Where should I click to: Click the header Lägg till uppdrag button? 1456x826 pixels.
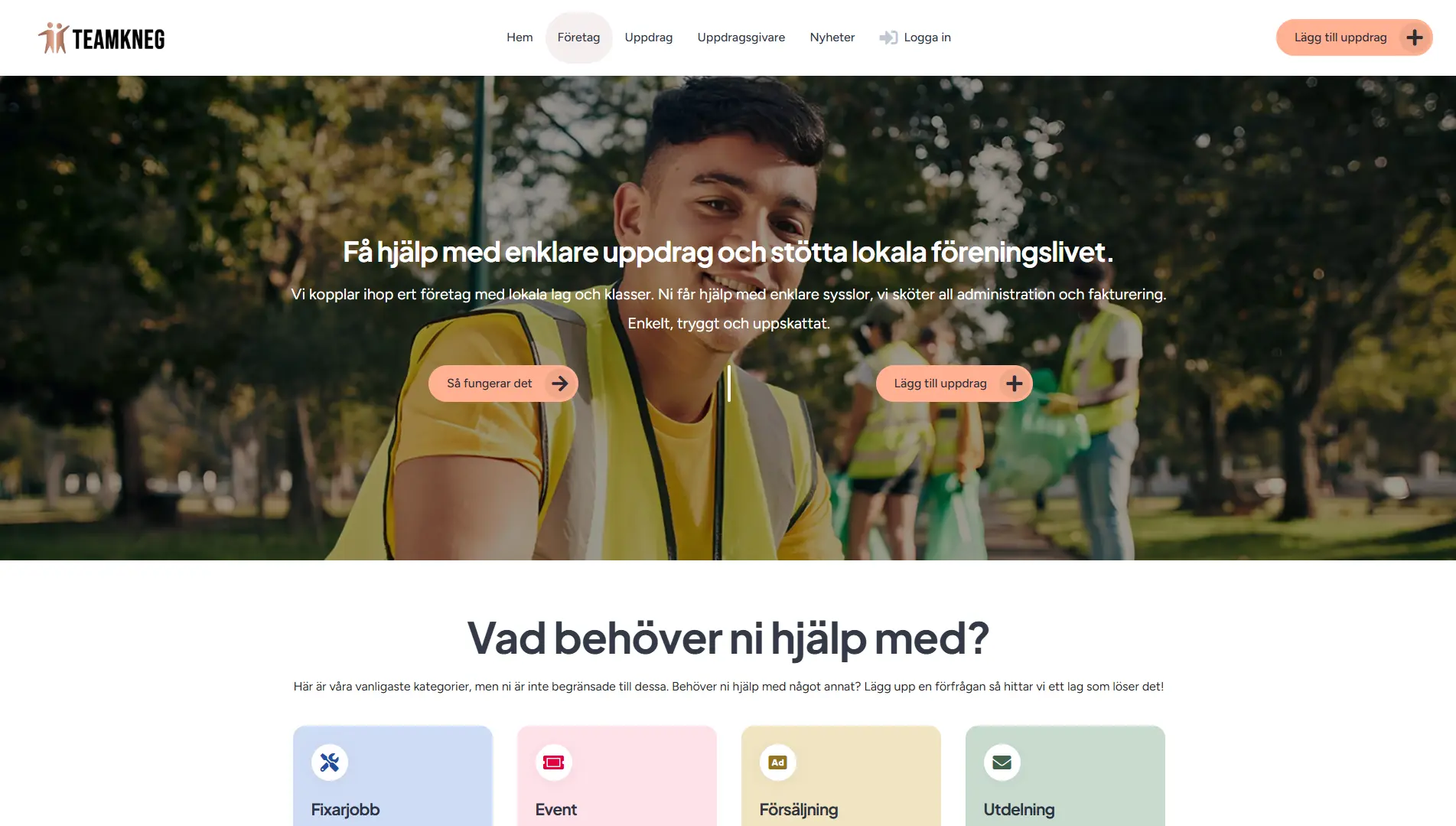(1354, 38)
